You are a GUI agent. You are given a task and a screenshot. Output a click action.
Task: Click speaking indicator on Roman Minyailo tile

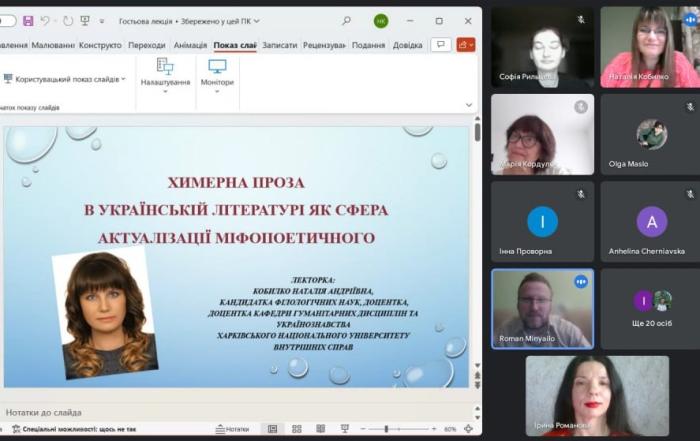coord(581,282)
